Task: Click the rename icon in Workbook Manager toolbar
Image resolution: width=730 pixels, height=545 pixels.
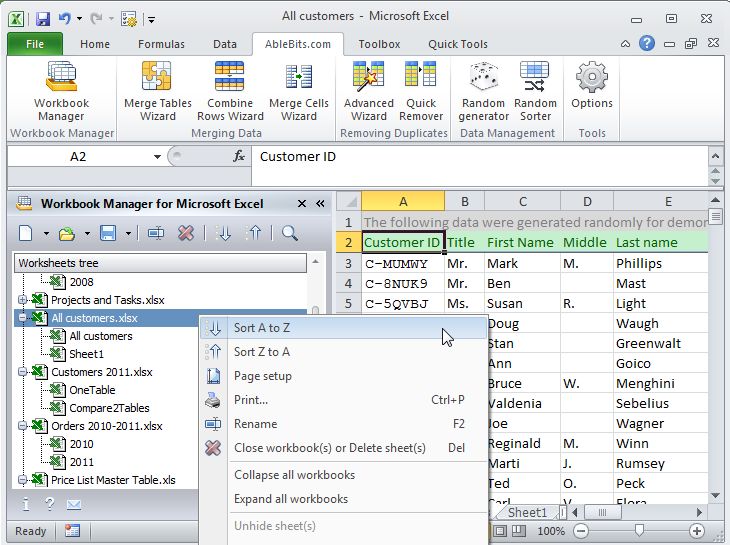Action: [155, 233]
